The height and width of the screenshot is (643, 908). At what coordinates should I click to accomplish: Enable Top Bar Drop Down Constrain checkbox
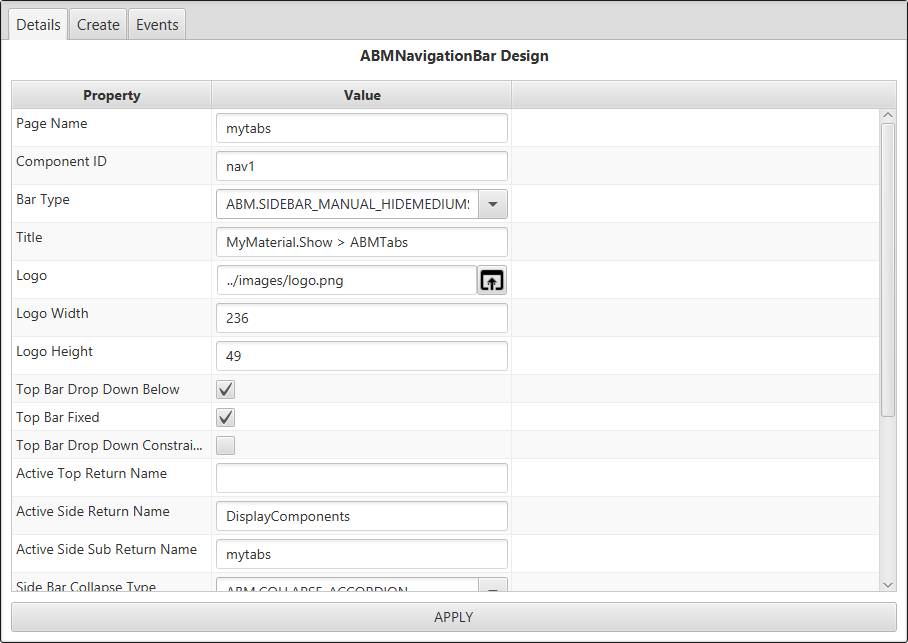coord(226,446)
